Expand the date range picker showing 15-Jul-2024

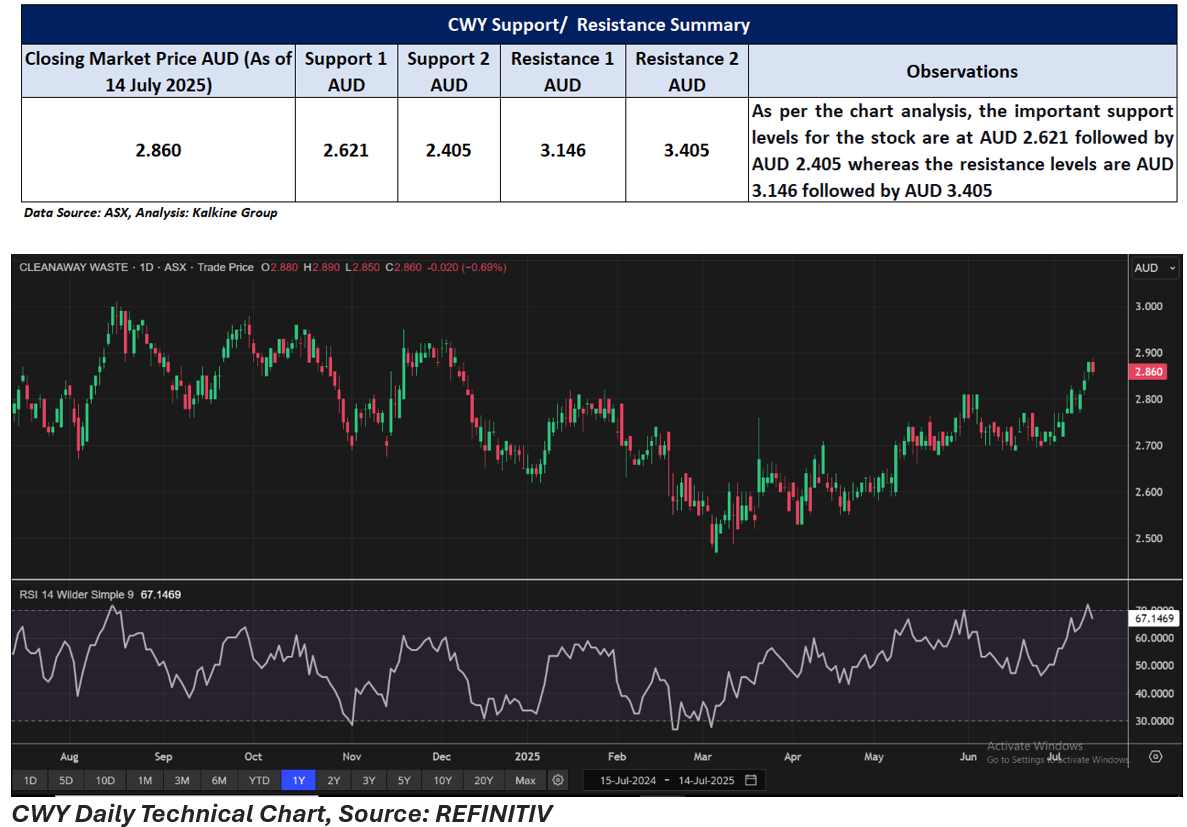(629, 780)
